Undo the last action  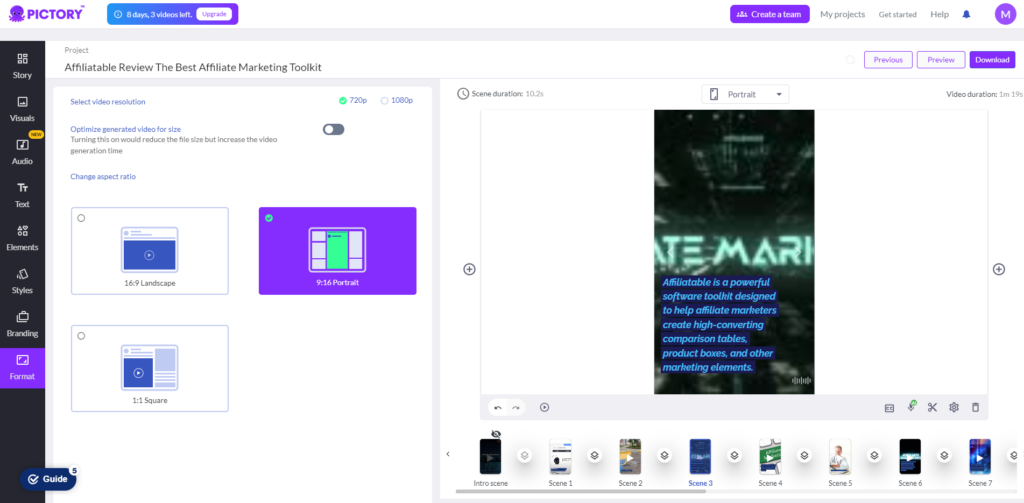498,407
